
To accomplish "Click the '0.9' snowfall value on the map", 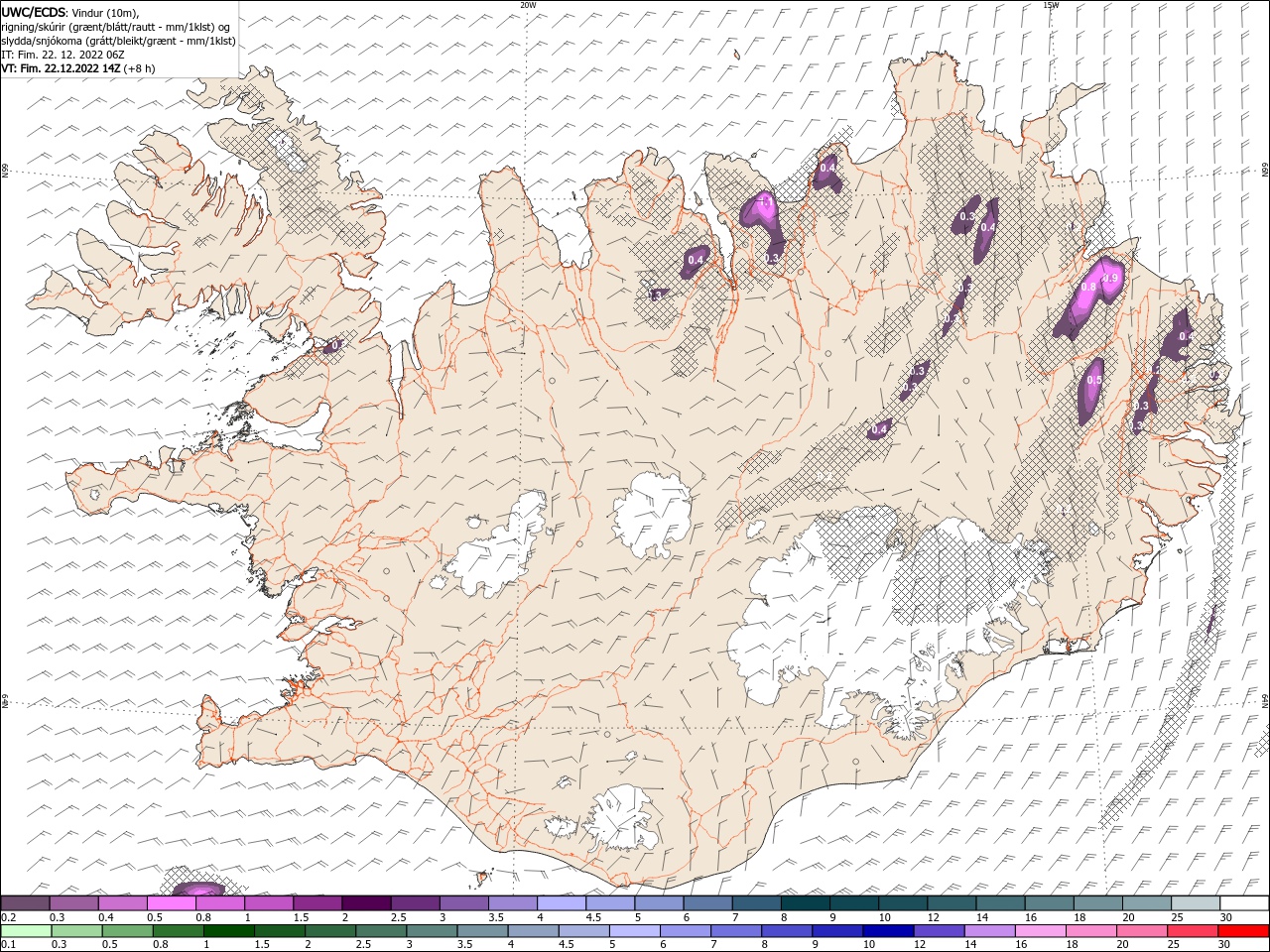I will (1110, 278).
